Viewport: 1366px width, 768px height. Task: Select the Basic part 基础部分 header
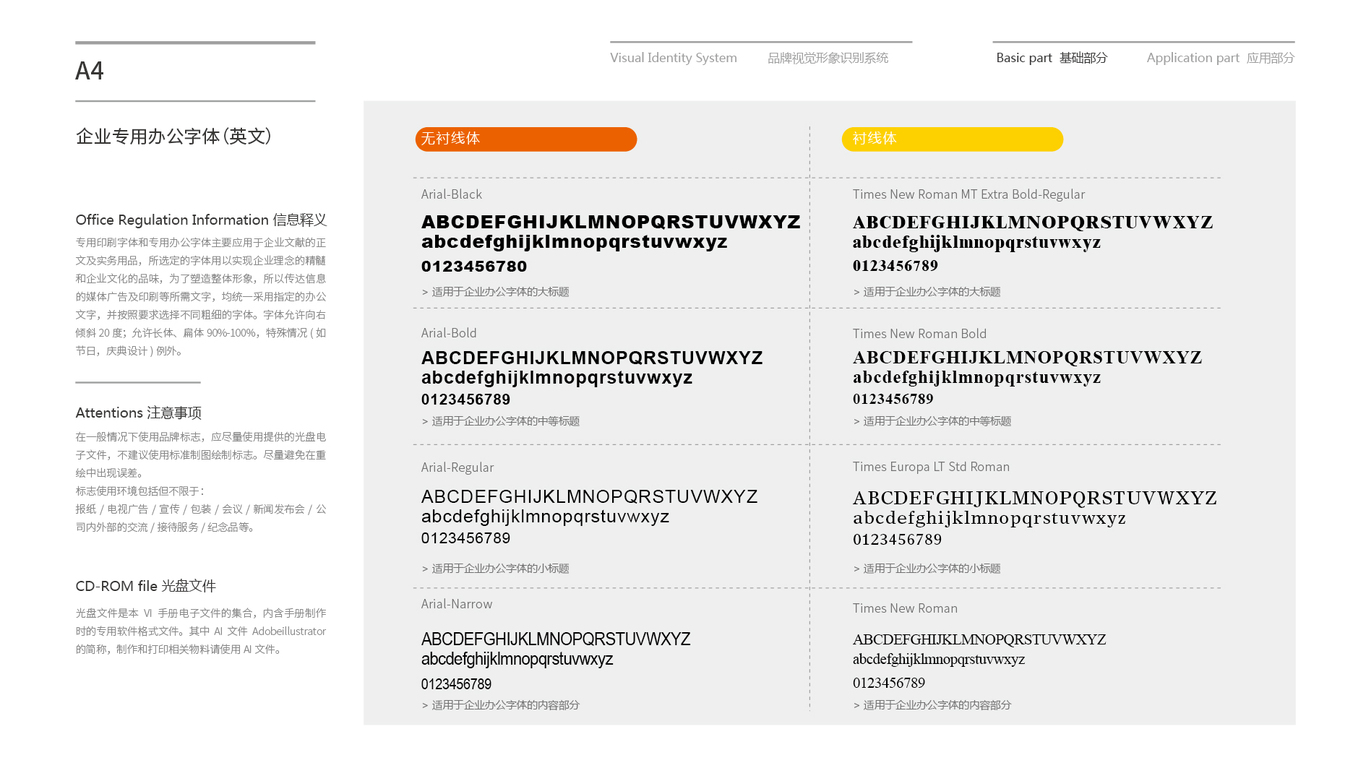pyautogui.click(x=1052, y=58)
